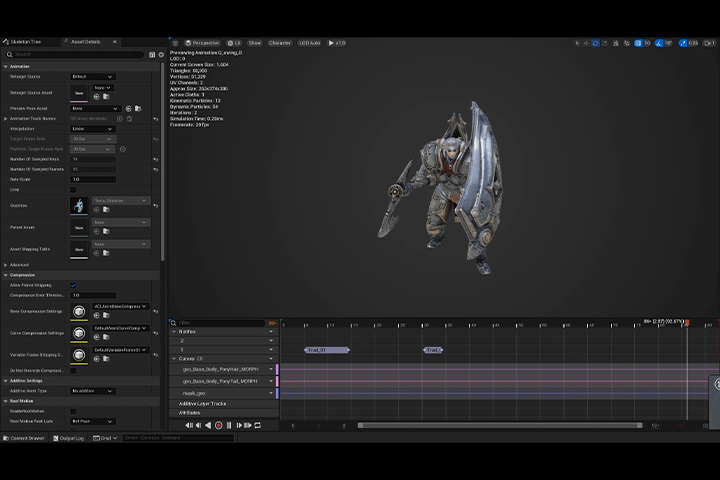Toggle rotation snapping icon

tap(659, 43)
